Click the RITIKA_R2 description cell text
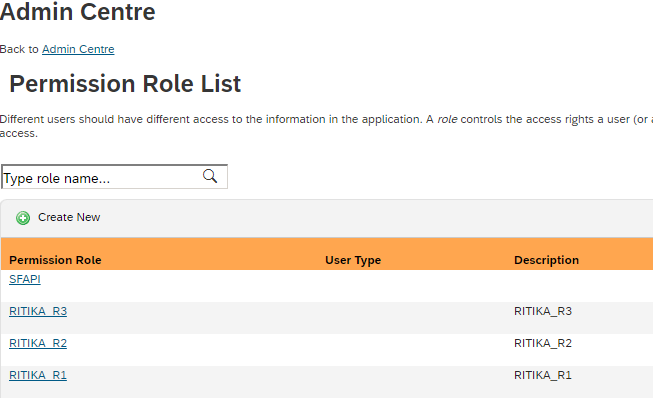 [x=543, y=343]
